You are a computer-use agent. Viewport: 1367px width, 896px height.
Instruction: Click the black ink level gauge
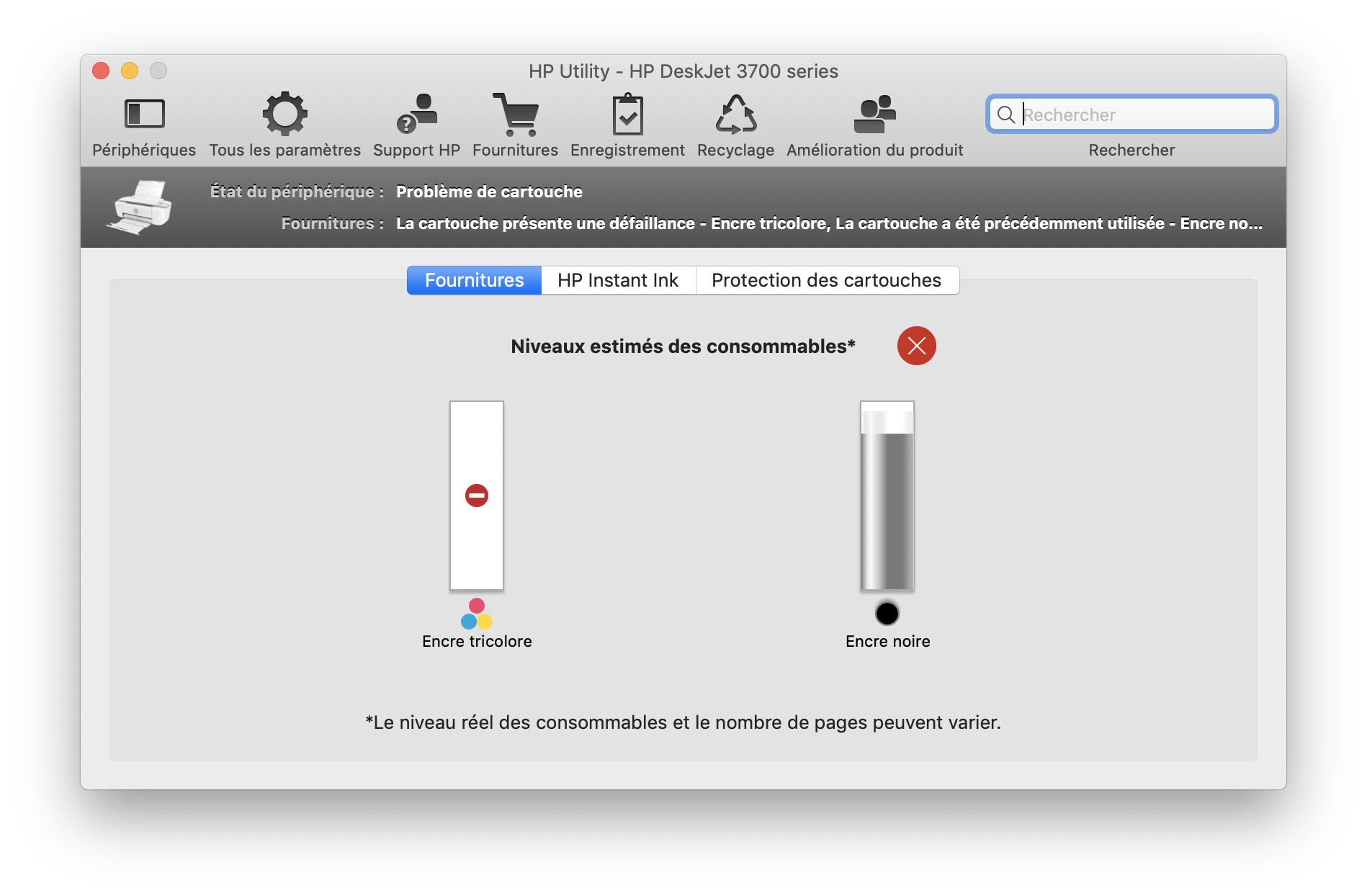(887, 496)
